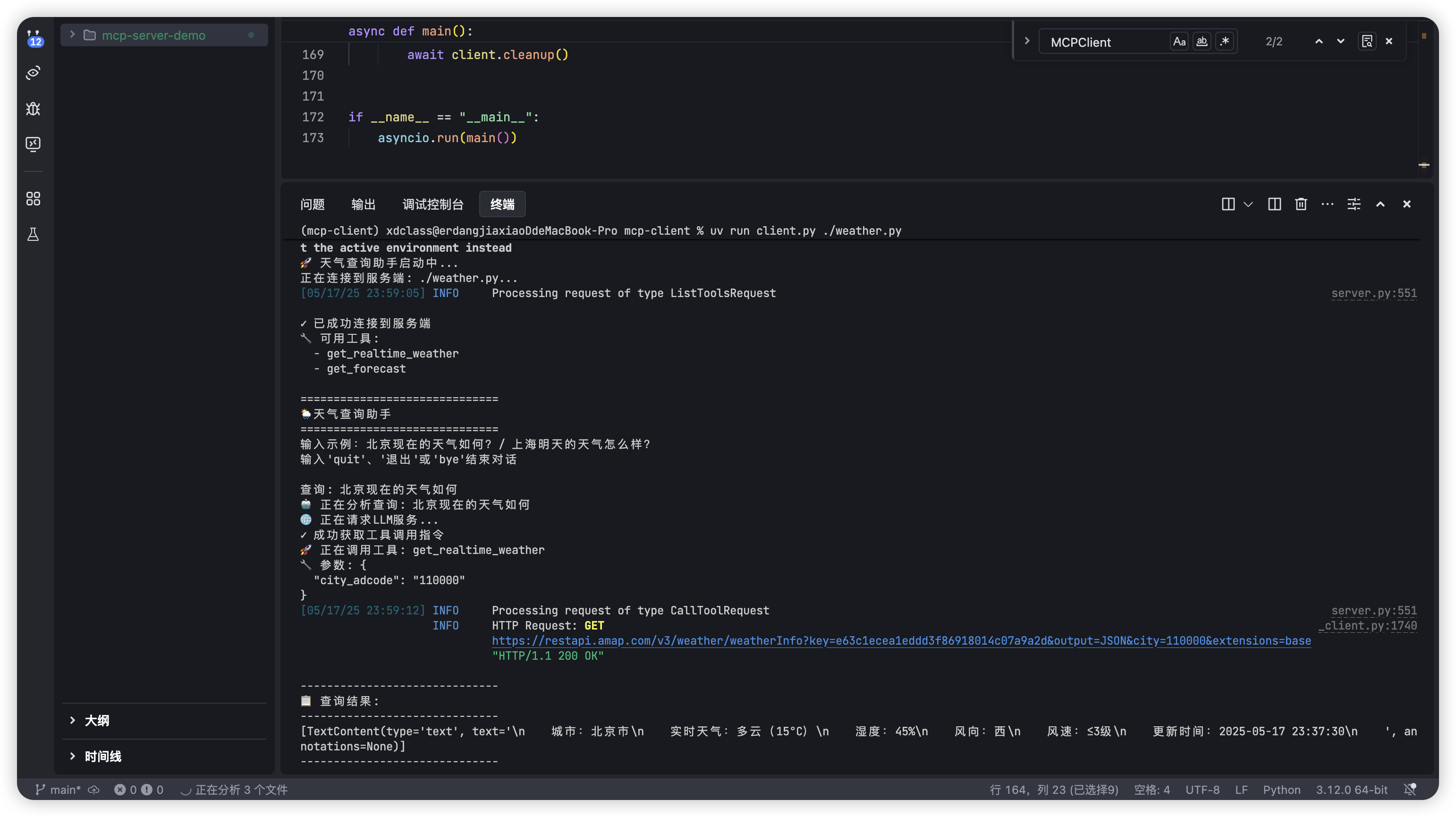Switch to the 调试控制台 tab
1456x817 pixels.
432,204
